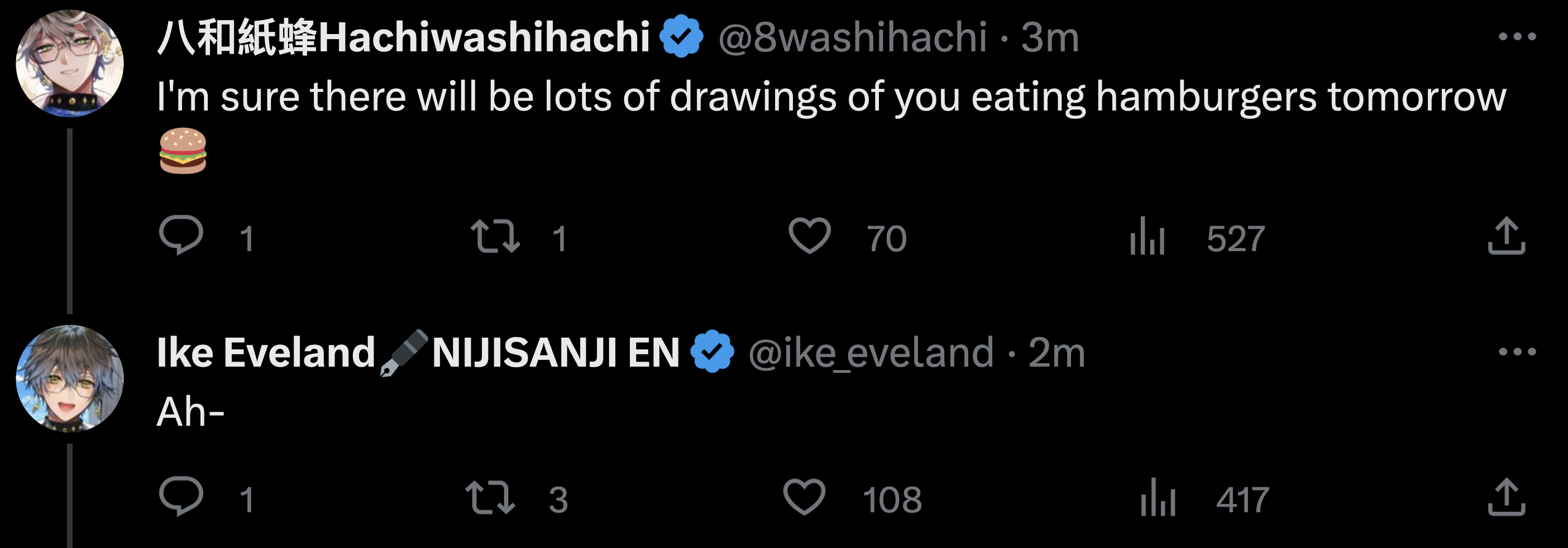1568x548 pixels.
Task: Like the tweet with 70 likes
Action: tap(809, 236)
